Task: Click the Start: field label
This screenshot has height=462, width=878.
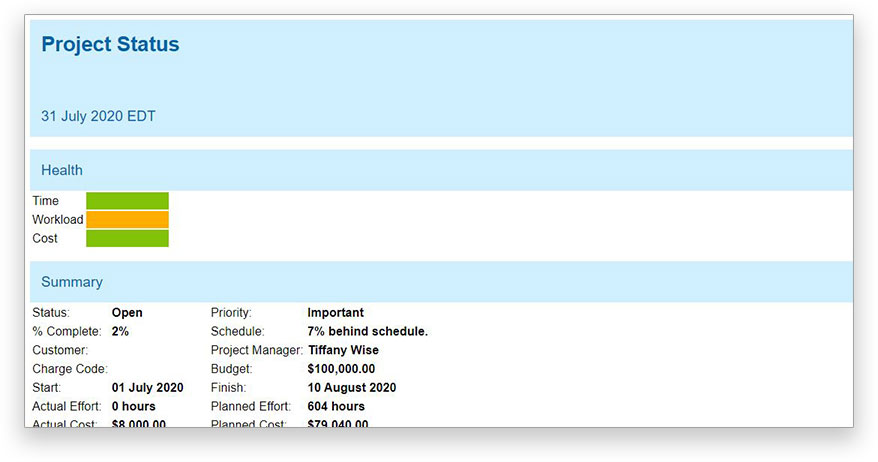Action: pos(46,388)
